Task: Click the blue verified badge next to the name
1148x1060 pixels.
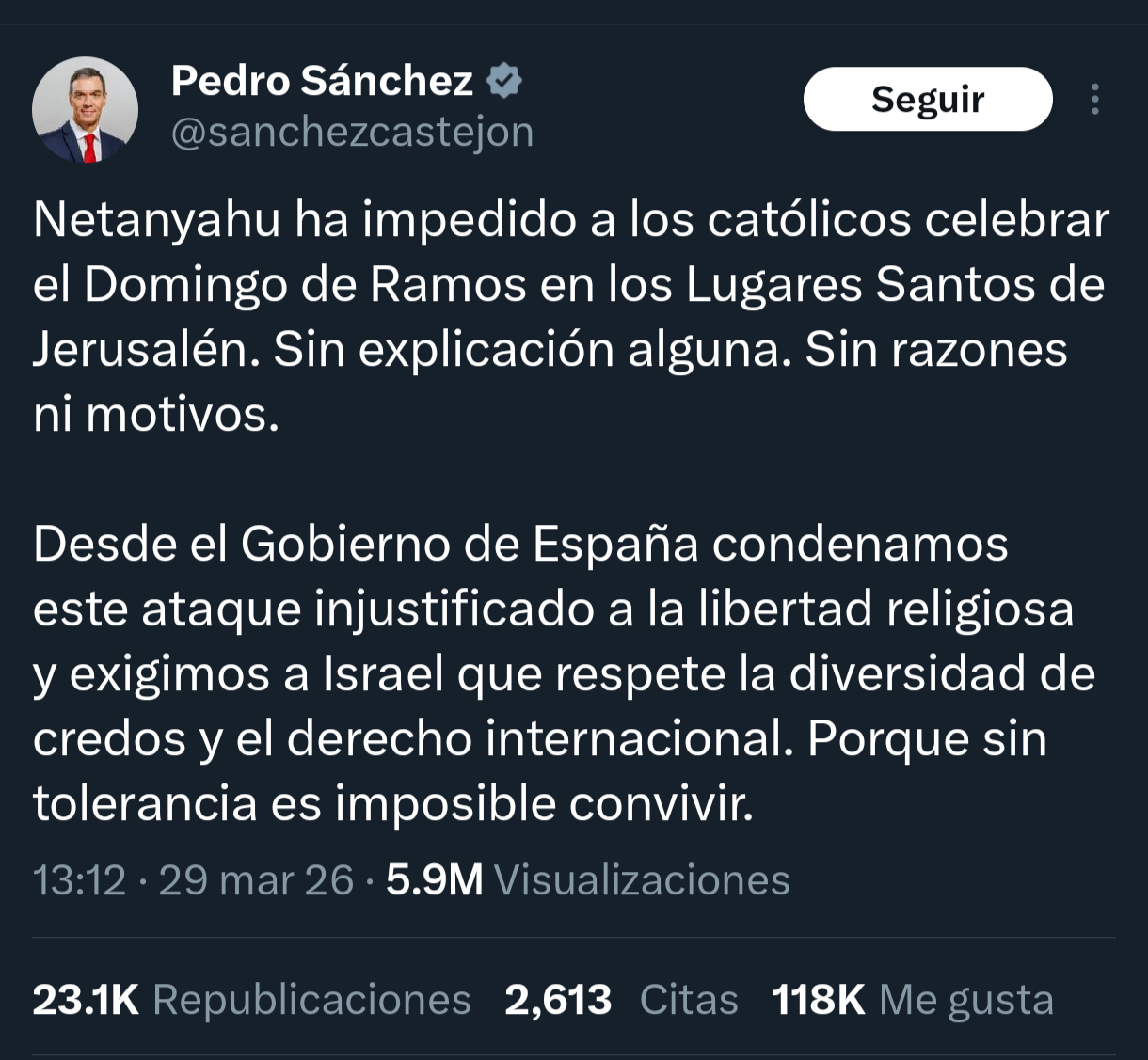Action: click(x=504, y=82)
